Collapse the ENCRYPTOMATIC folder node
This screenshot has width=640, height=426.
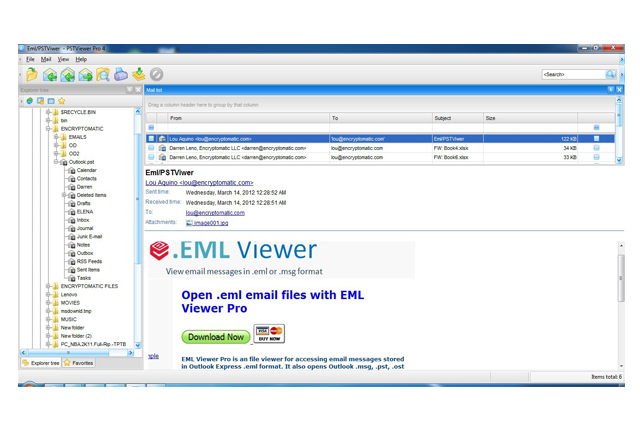(x=48, y=129)
